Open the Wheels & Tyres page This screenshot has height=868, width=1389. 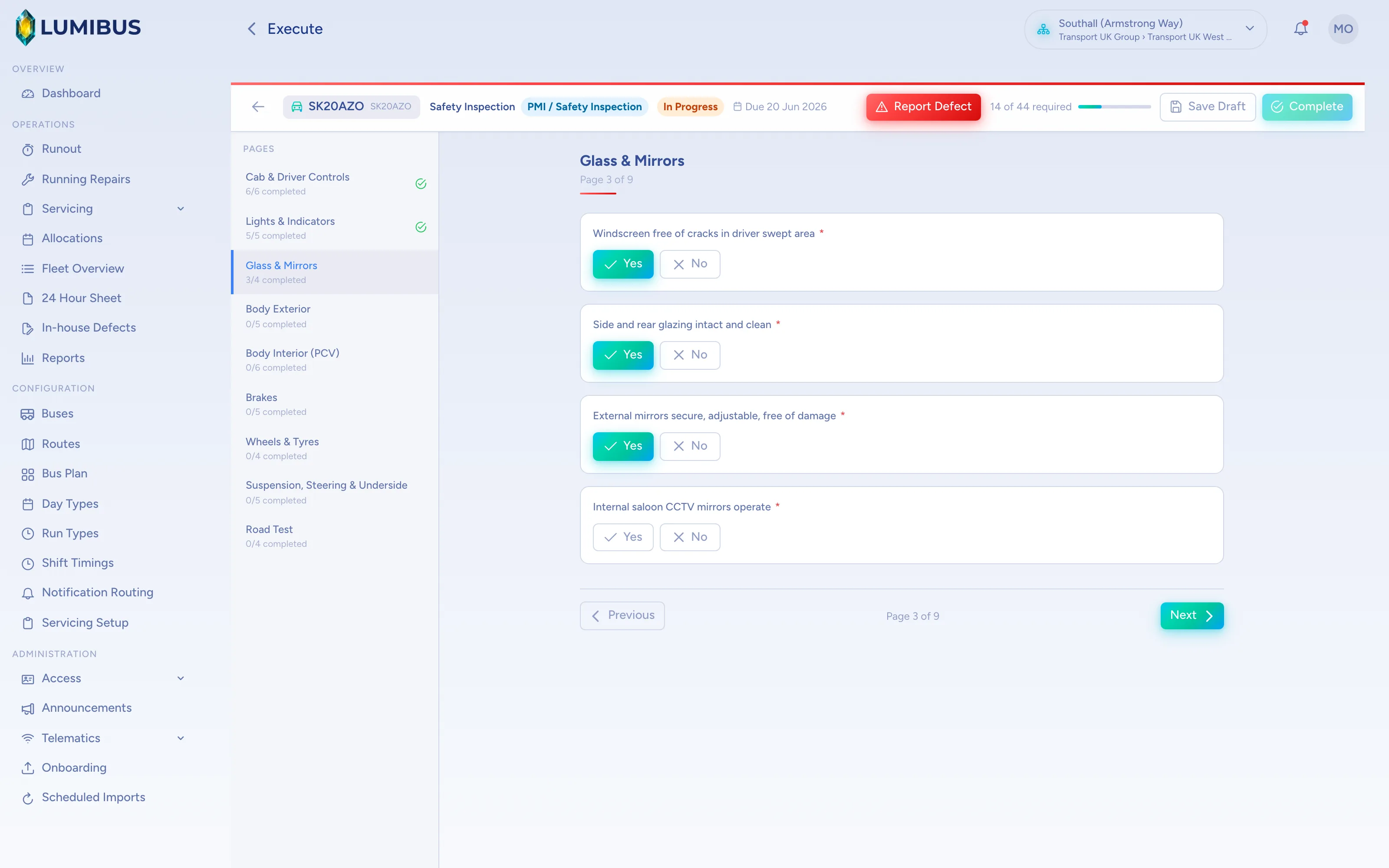(x=335, y=448)
